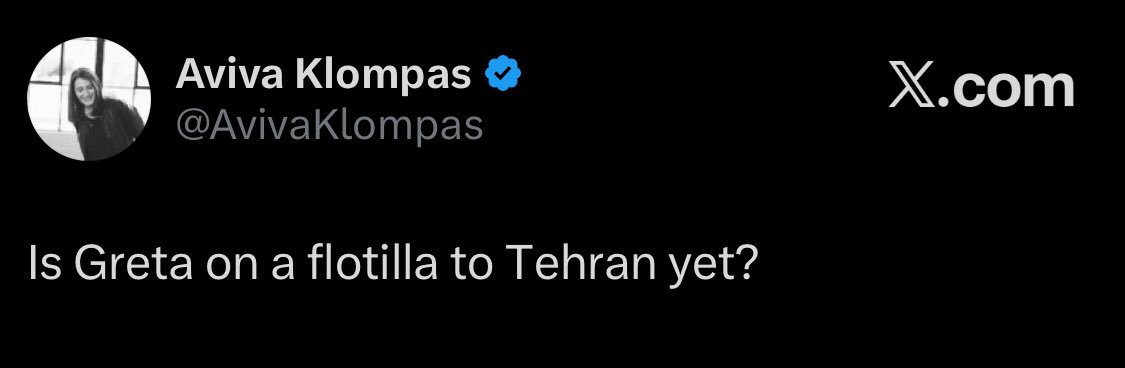Click 'Klompas' in the bold display name

click(384, 76)
